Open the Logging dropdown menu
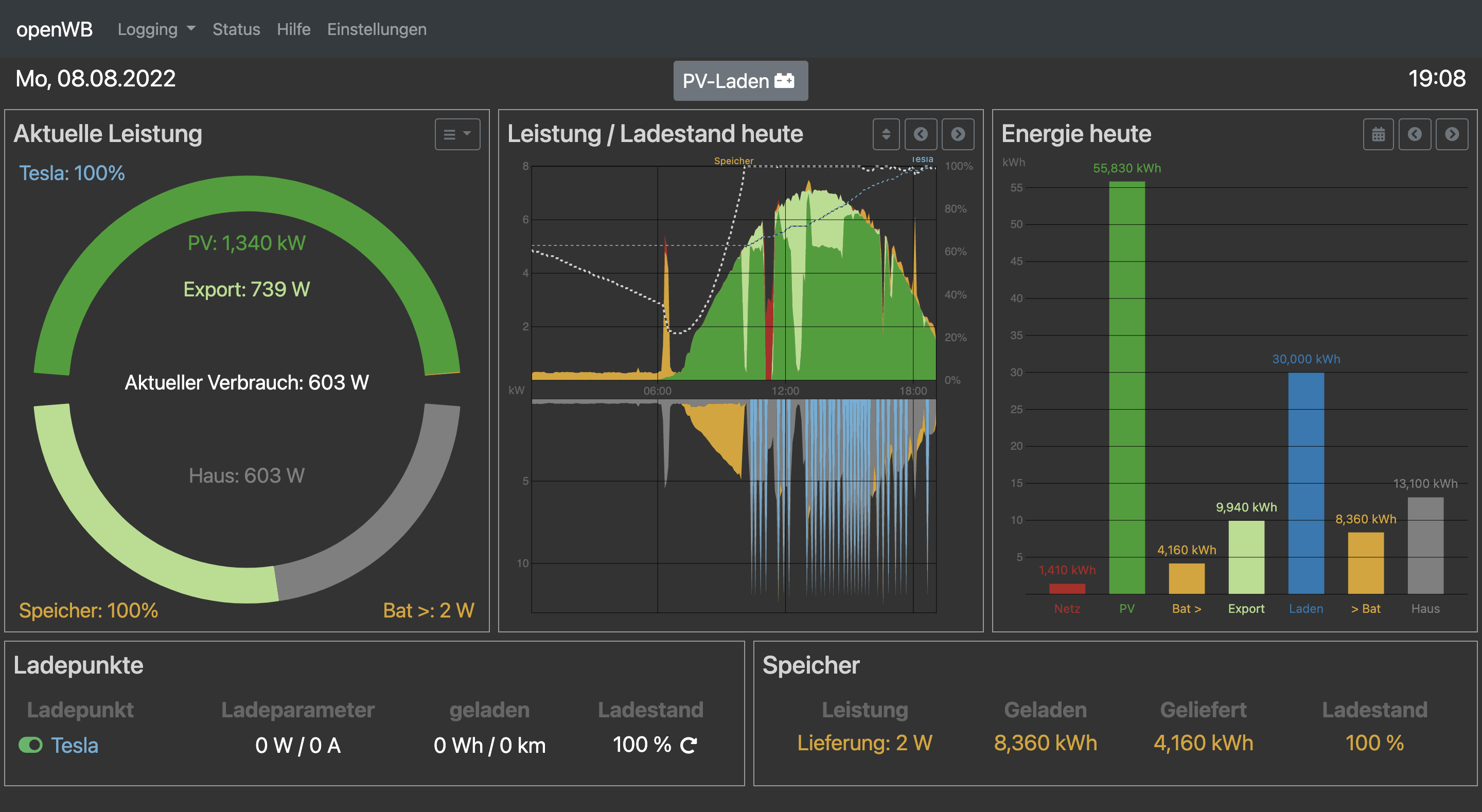Image resolution: width=1482 pixels, height=812 pixels. 156,29
